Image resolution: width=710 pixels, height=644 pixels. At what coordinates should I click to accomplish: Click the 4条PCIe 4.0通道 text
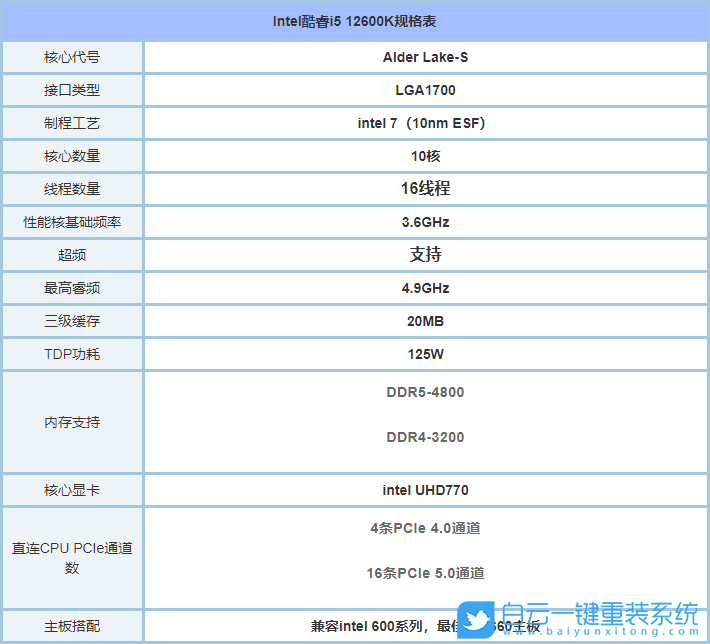point(425,528)
